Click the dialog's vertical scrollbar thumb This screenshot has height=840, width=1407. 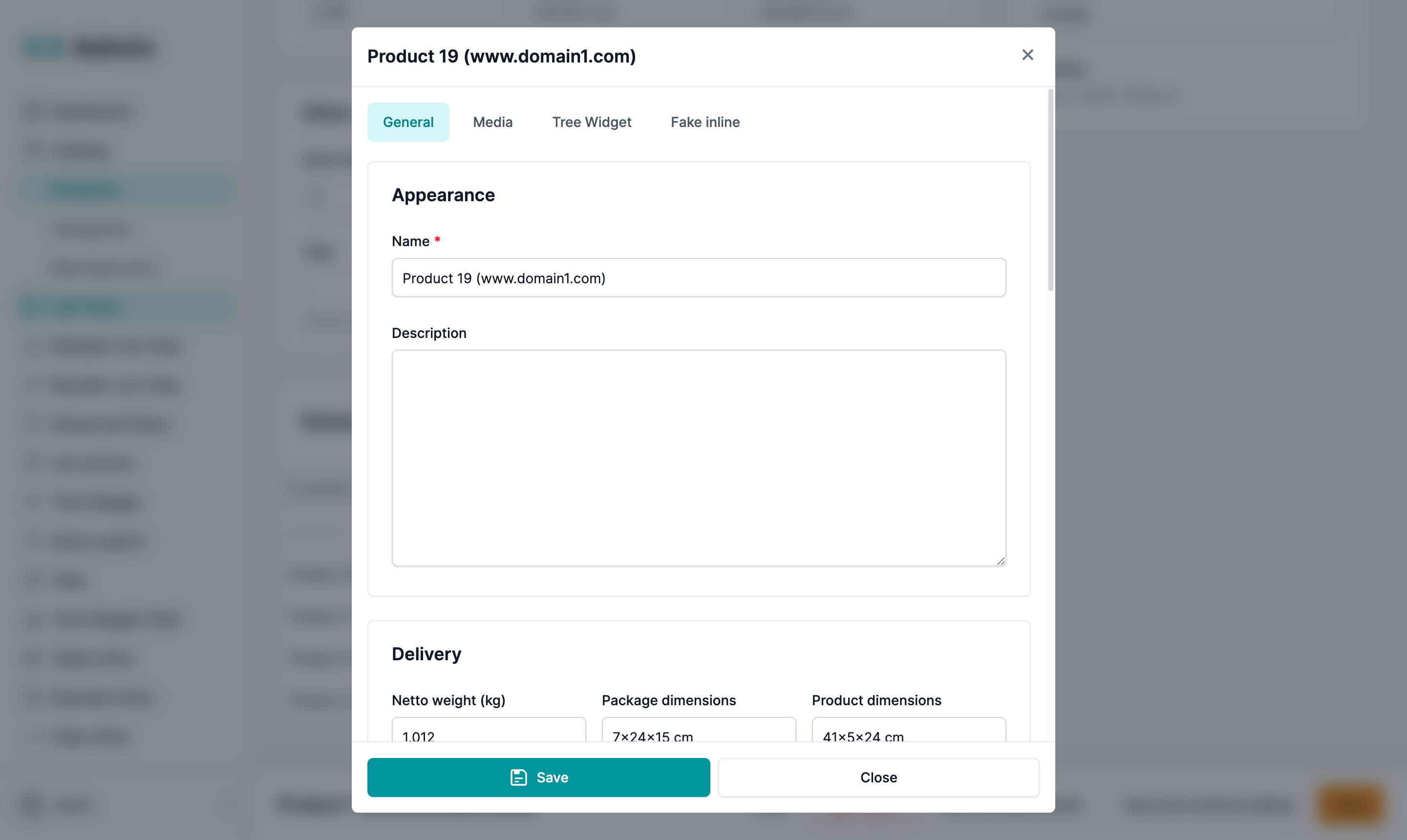pyautogui.click(x=1050, y=189)
